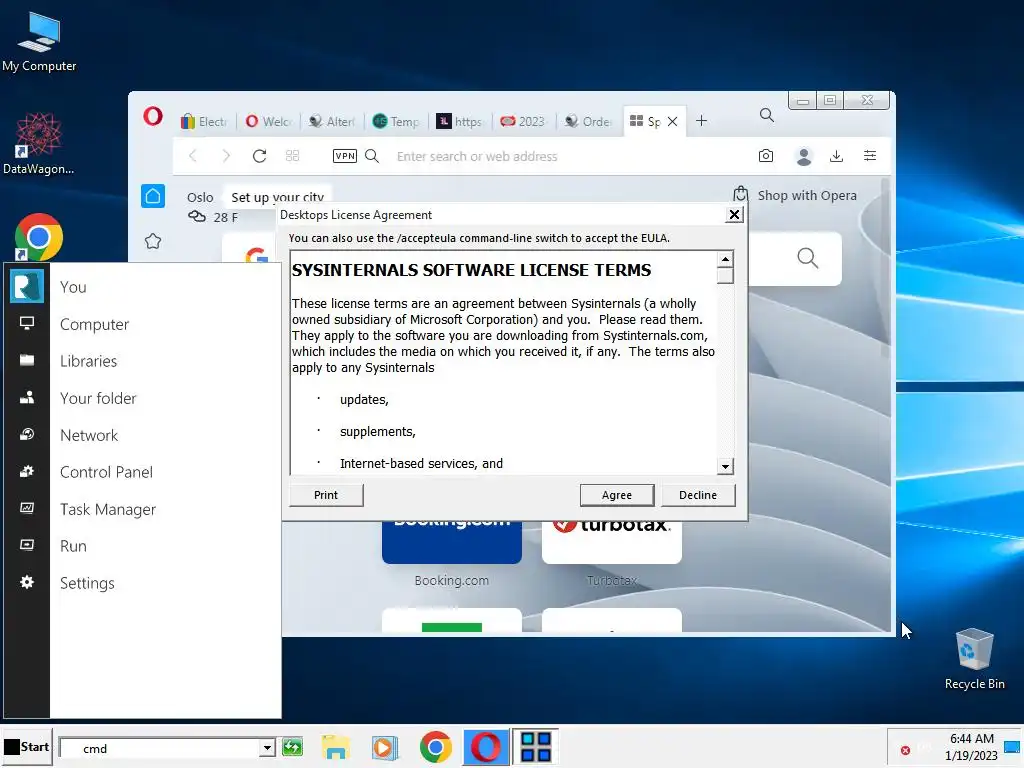Click Desktops grid icon in taskbar

(x=536, y=748)
